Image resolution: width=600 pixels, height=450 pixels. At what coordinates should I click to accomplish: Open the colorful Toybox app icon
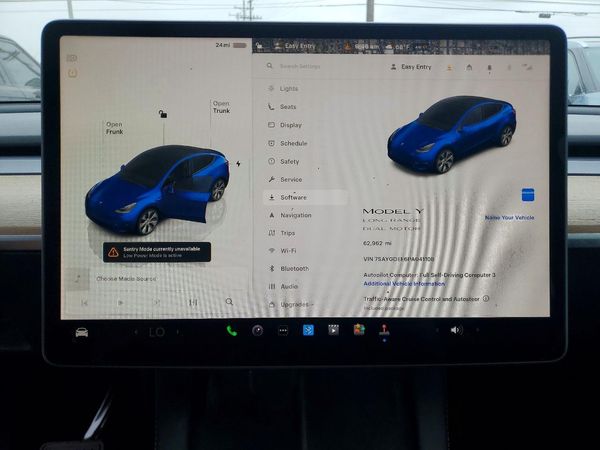(359, 329)
